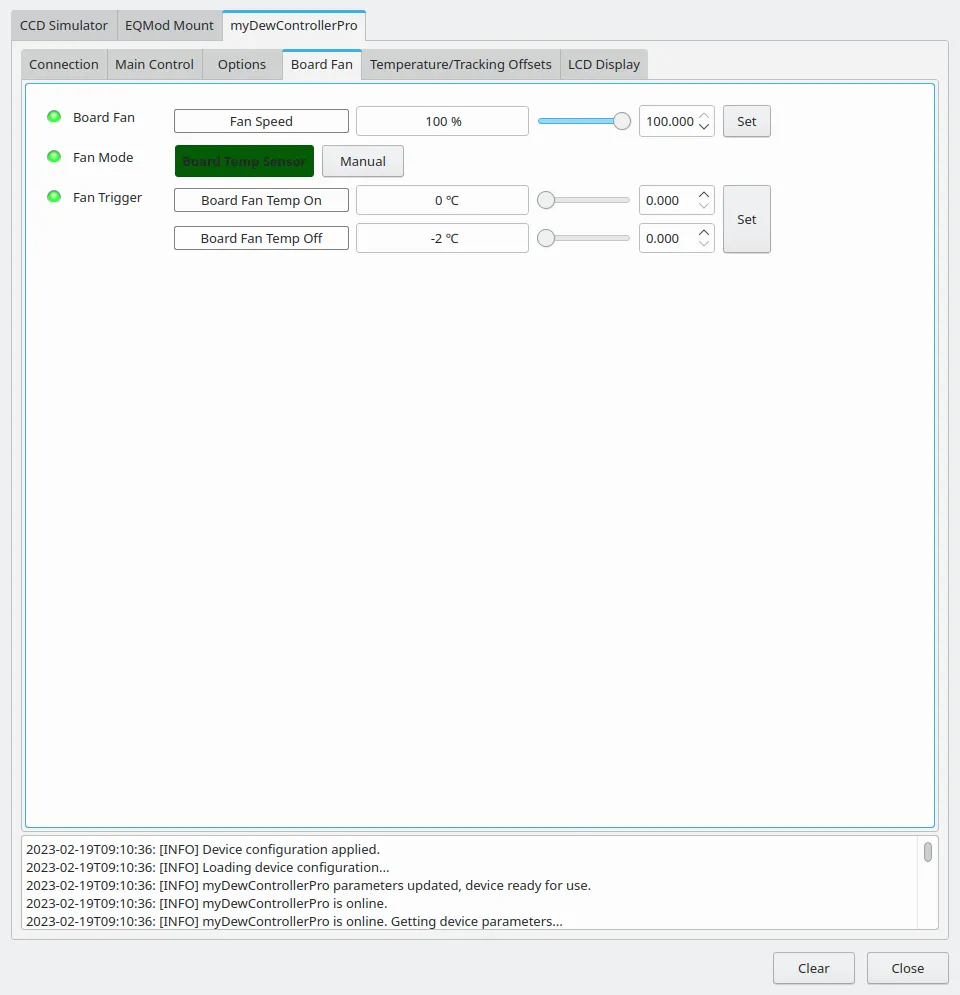Screen dimensions: 960x995
Task: Switch fan mode to Manual
Action: coord(363,161)
